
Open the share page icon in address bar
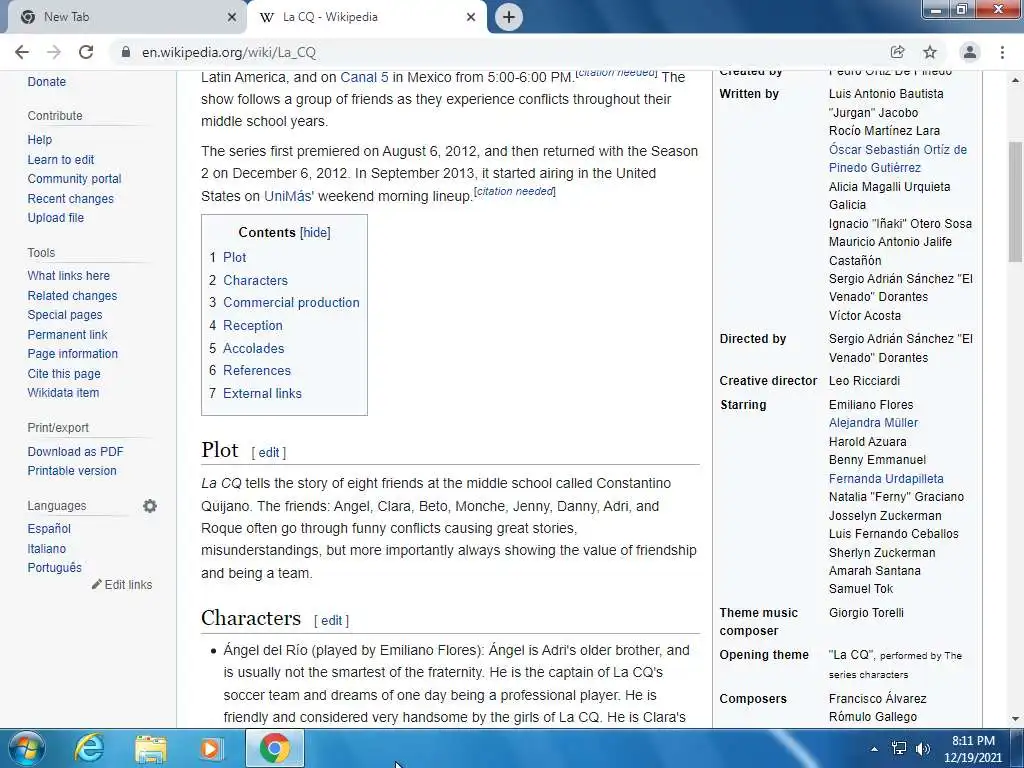coord(897,52)
